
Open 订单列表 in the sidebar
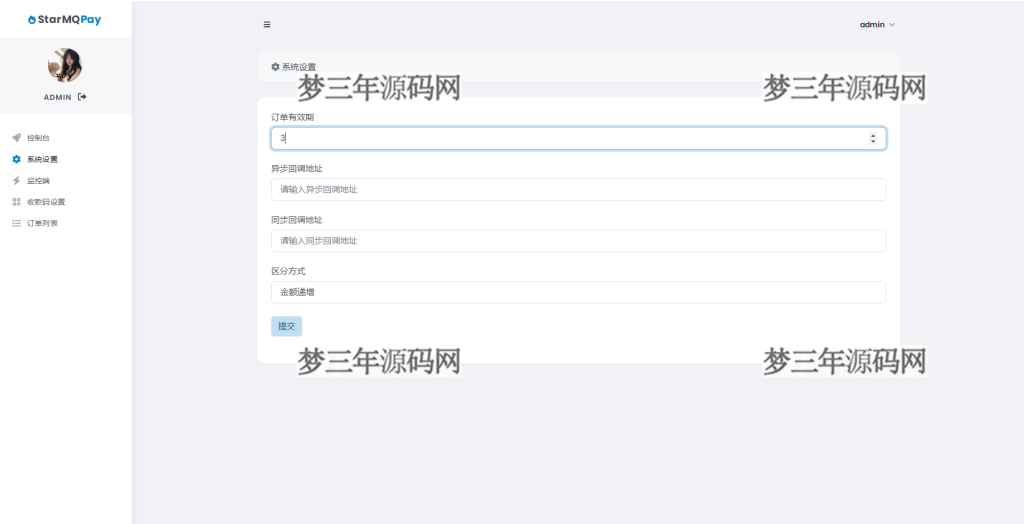click(42, 223)
